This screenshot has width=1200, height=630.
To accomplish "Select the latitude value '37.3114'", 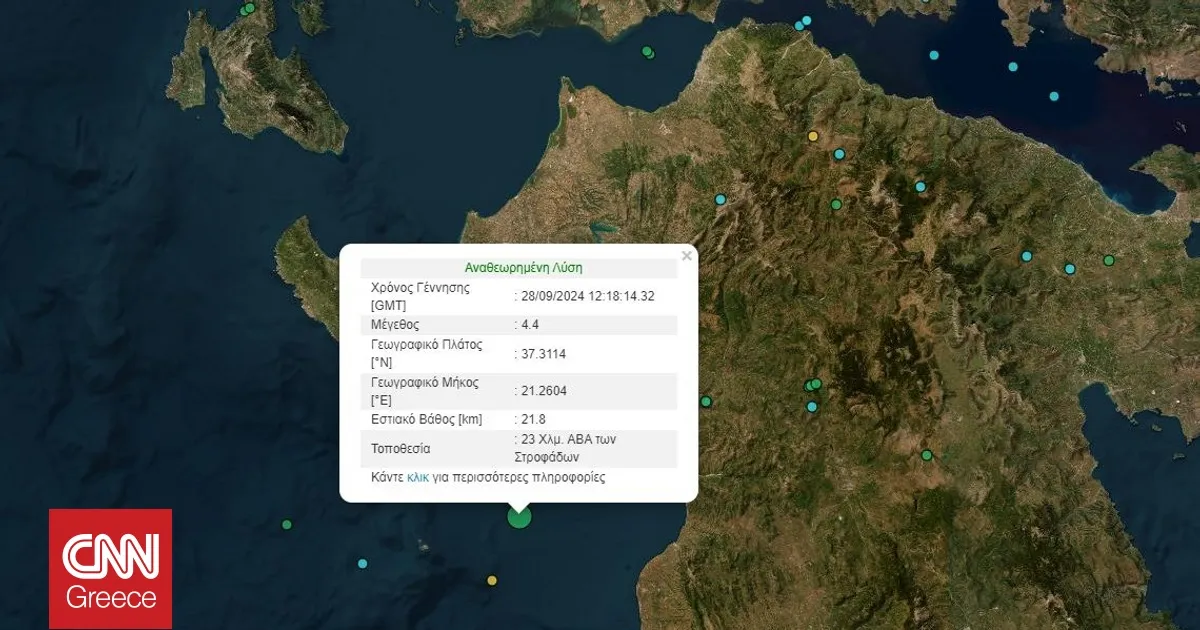I will pos(543,354).
